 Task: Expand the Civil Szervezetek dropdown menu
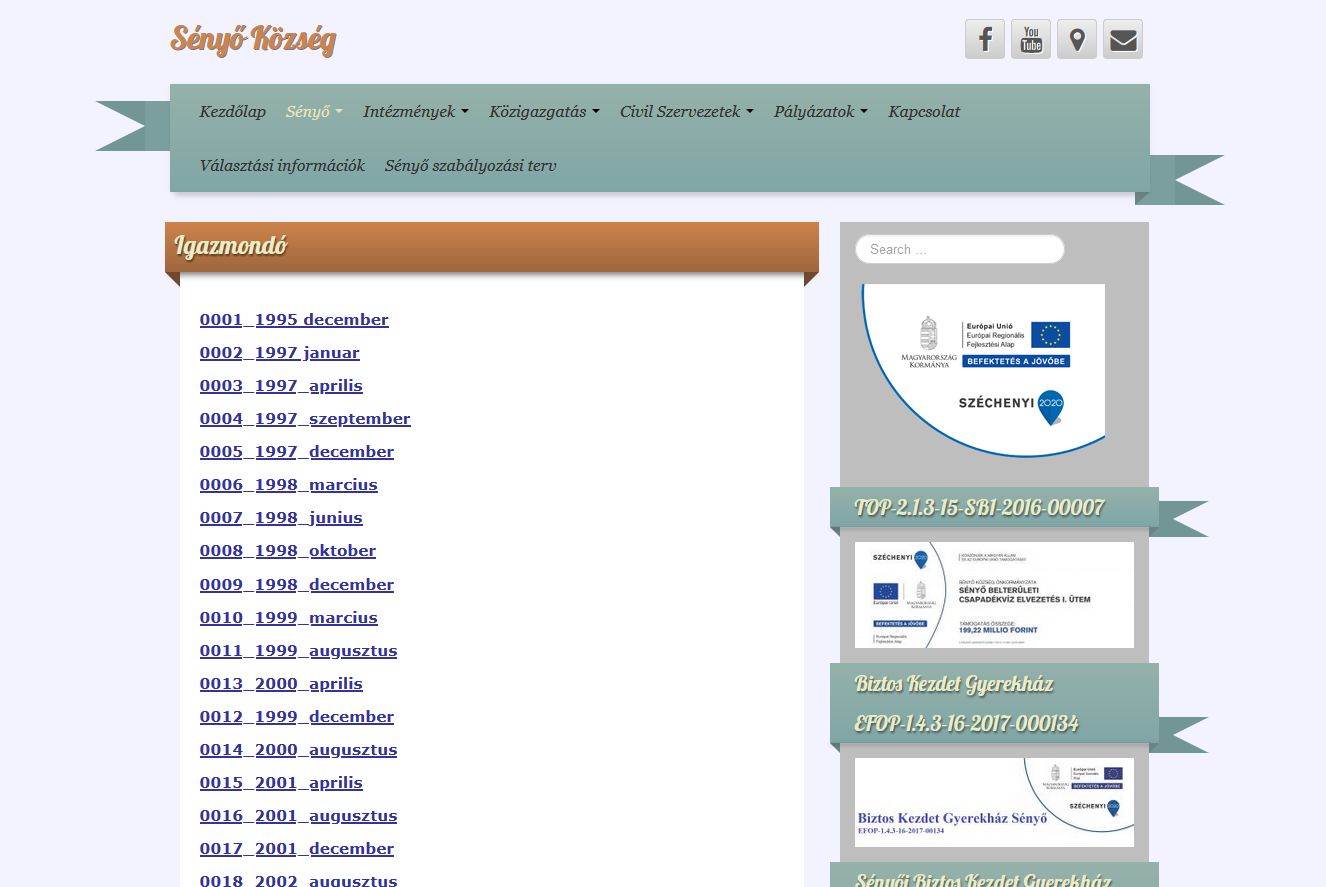[x=687, y=111]
